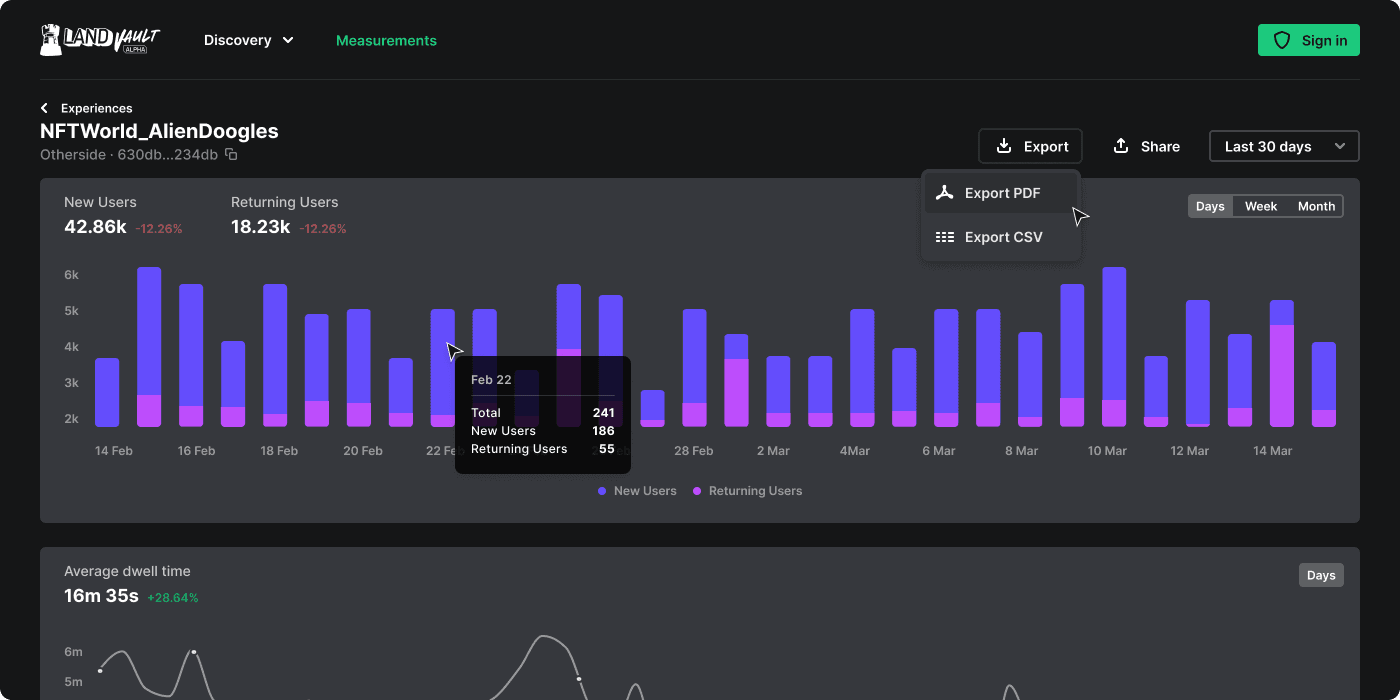Image resolution: width=1400 pixels, height=700 pixels.
Task: Choose Export CSV from the export menu
Action: point(1001,237)
